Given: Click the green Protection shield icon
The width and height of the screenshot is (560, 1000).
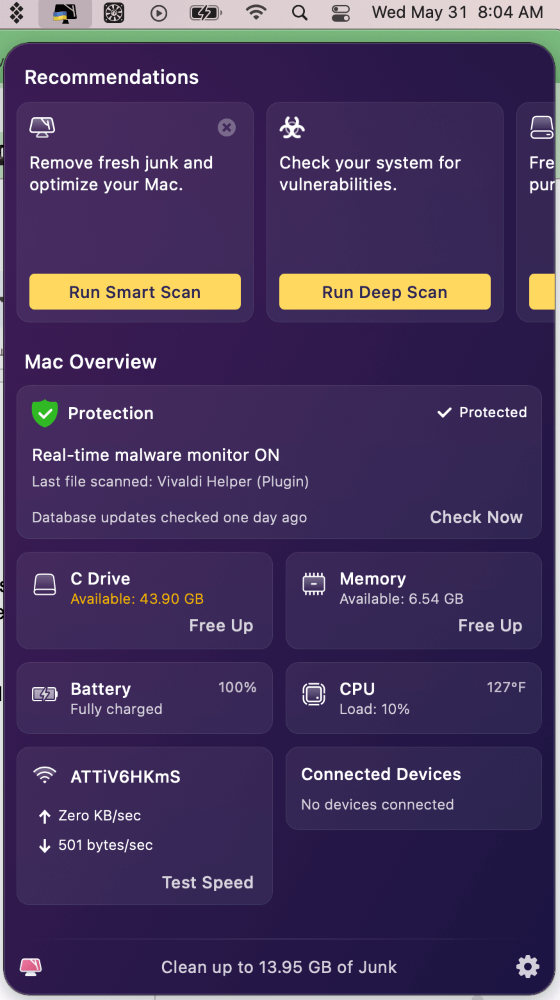Looking at the screenshot, I should [x=45, y=413].
